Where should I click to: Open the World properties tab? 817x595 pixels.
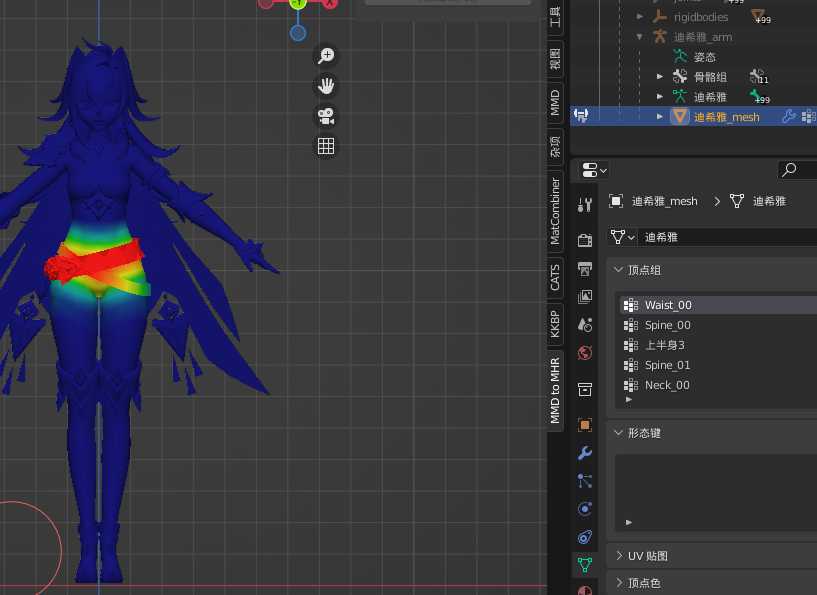coord(585,353)
